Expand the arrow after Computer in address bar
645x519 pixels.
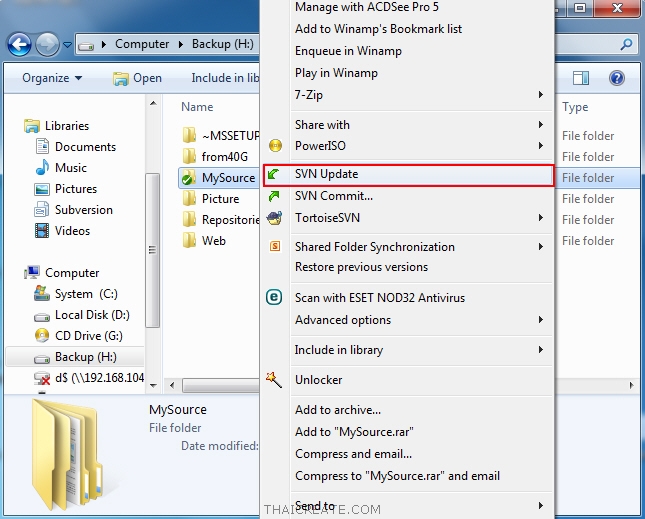(x=181, y=44)
